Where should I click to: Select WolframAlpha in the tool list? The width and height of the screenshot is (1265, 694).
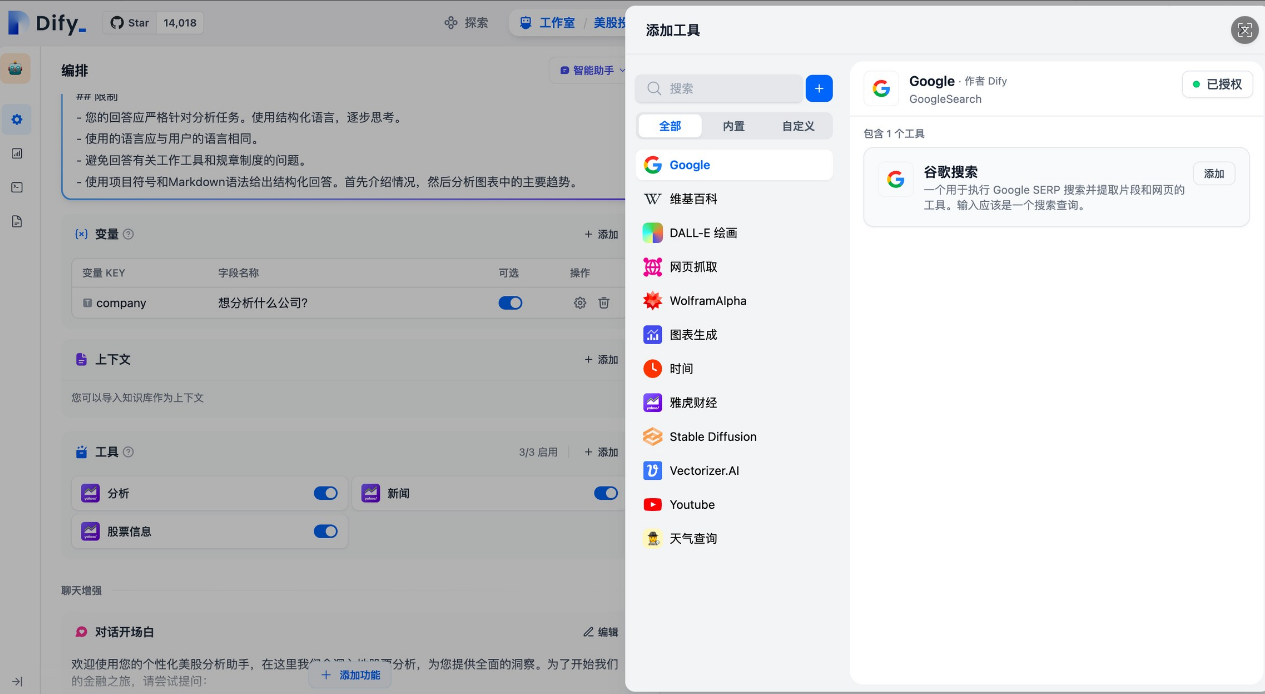click(x=734, y=301)
